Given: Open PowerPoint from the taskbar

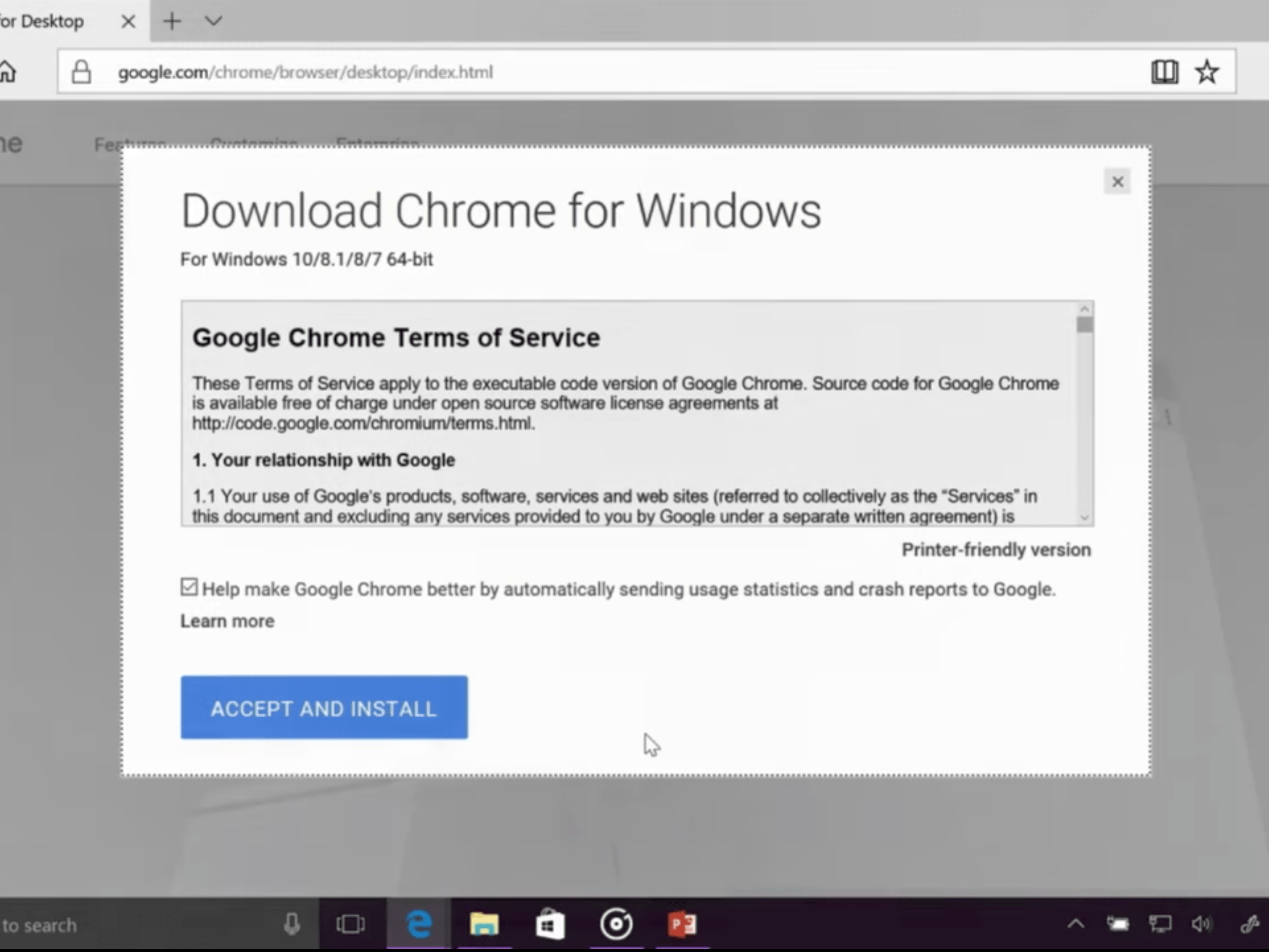Looking at the screenshot, I should click(681, 924).
